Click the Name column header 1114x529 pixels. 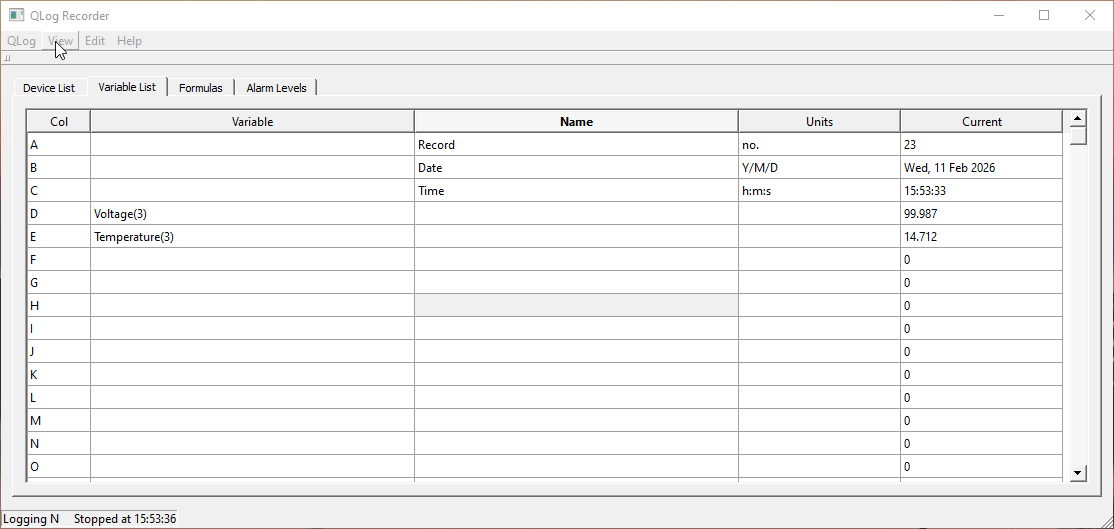coord(576,122)
